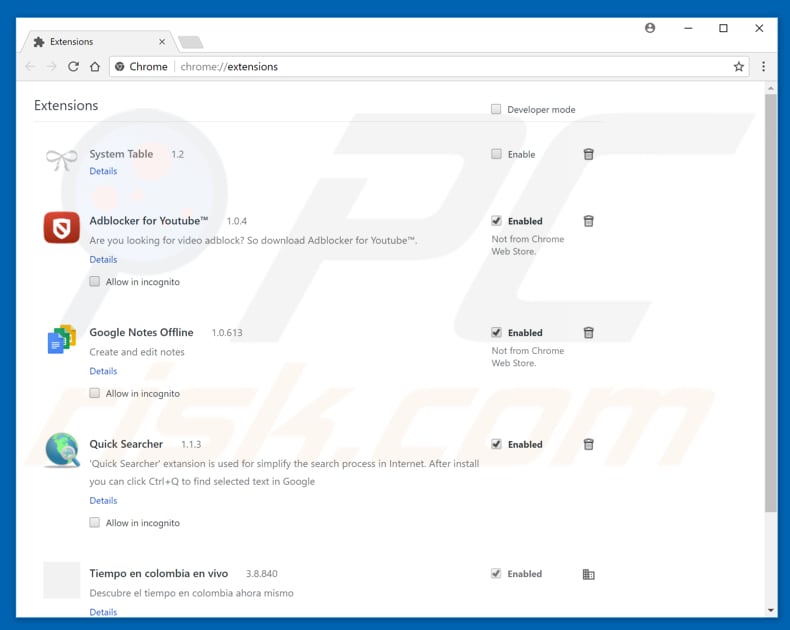The width and height of the screenshot is (790, 630).
Task: View Quick Searcher Details link
Action: [103, 501]
